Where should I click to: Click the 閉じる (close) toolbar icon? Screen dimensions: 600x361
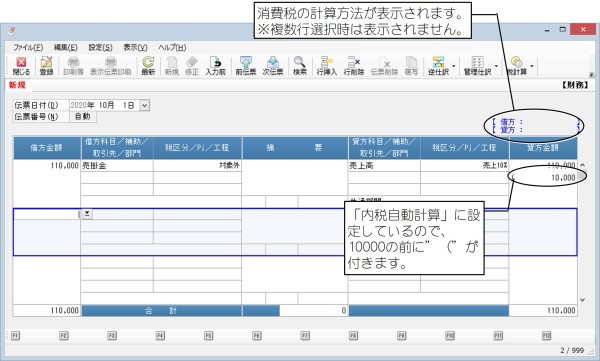point(21,66)
